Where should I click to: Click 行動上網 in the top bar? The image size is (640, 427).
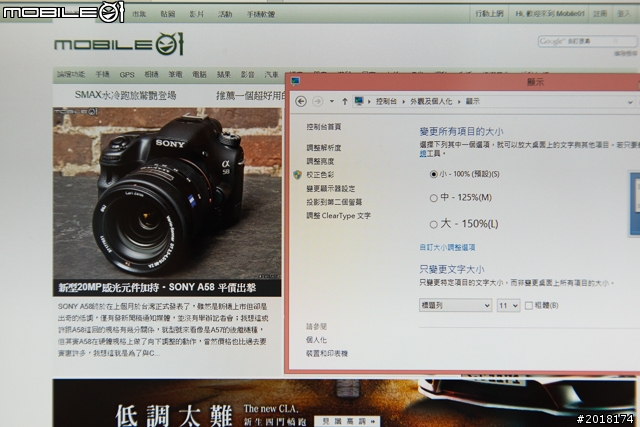pyautogui.click(x=489, y=13)
